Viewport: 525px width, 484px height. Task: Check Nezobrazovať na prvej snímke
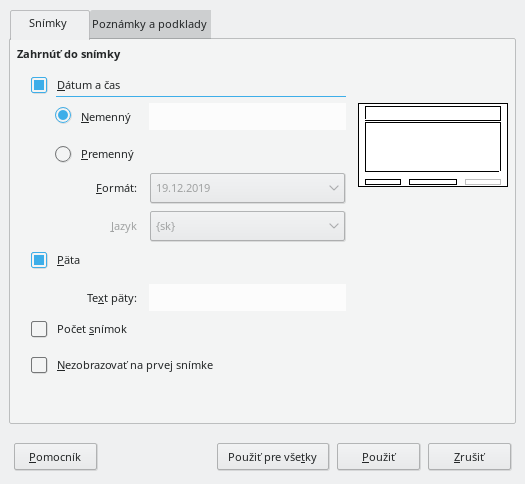[x=39, y=365]
